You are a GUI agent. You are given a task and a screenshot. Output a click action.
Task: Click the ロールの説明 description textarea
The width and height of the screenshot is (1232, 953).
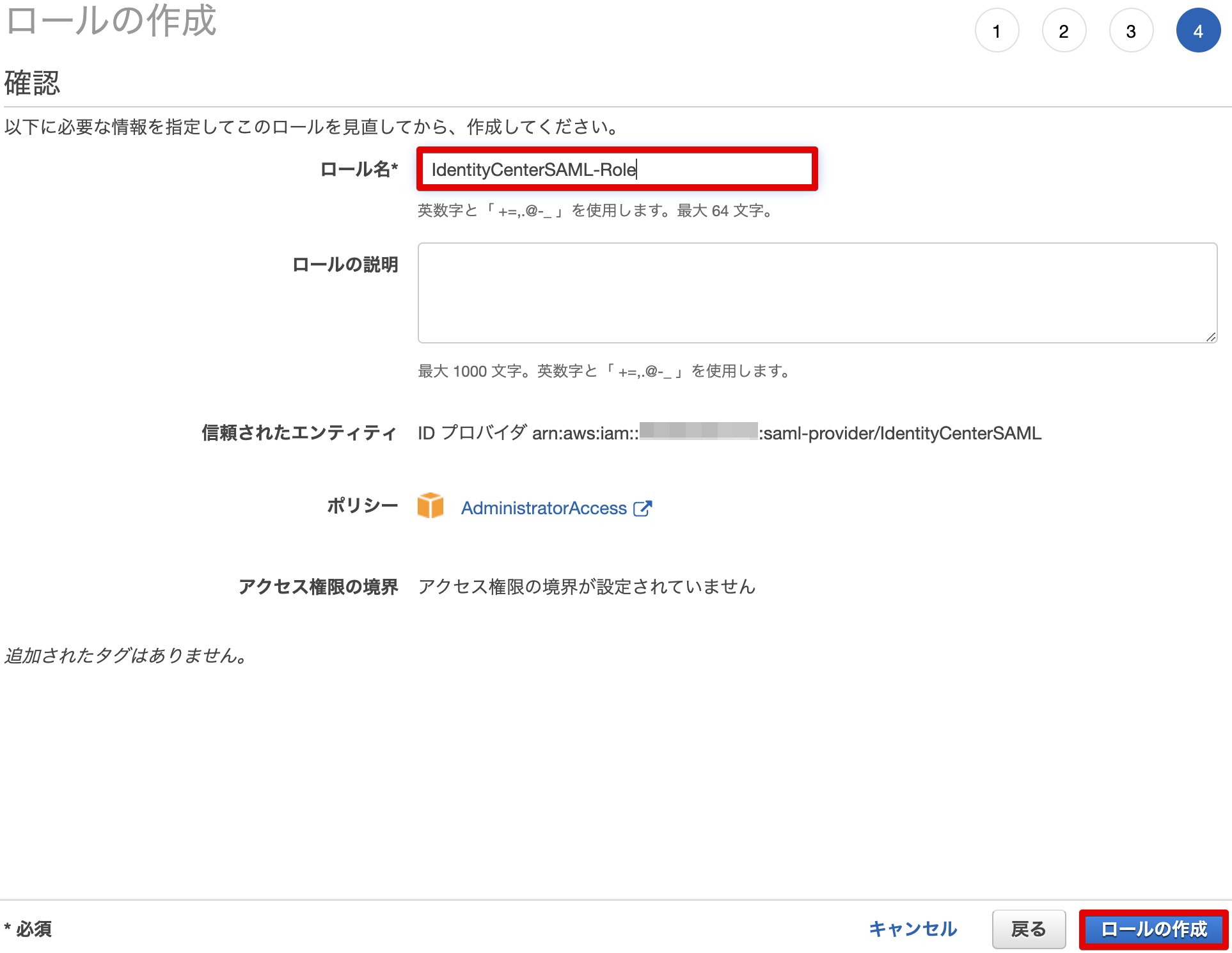816,293
